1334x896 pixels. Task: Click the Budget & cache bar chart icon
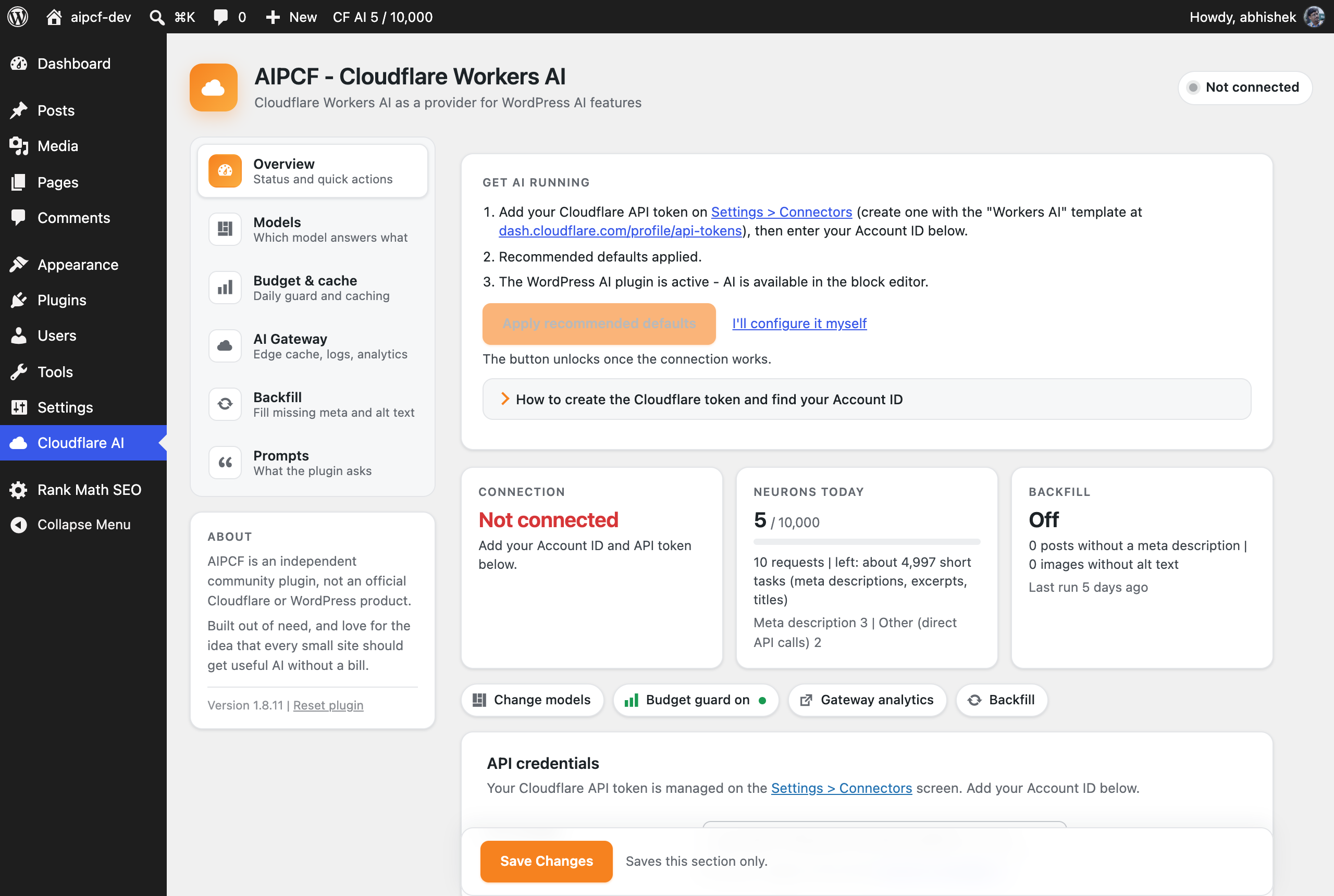[225, 288]
